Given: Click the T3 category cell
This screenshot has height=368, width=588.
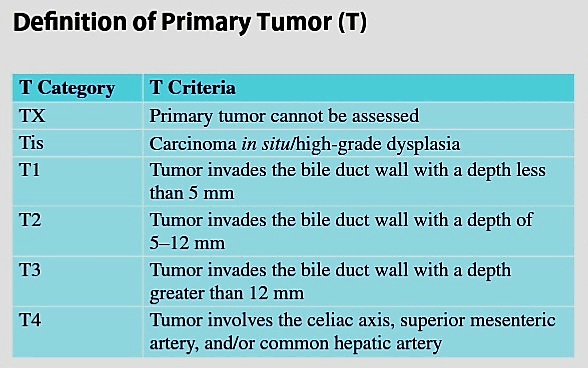Looking at the screenshot, I should pos(78,281).
